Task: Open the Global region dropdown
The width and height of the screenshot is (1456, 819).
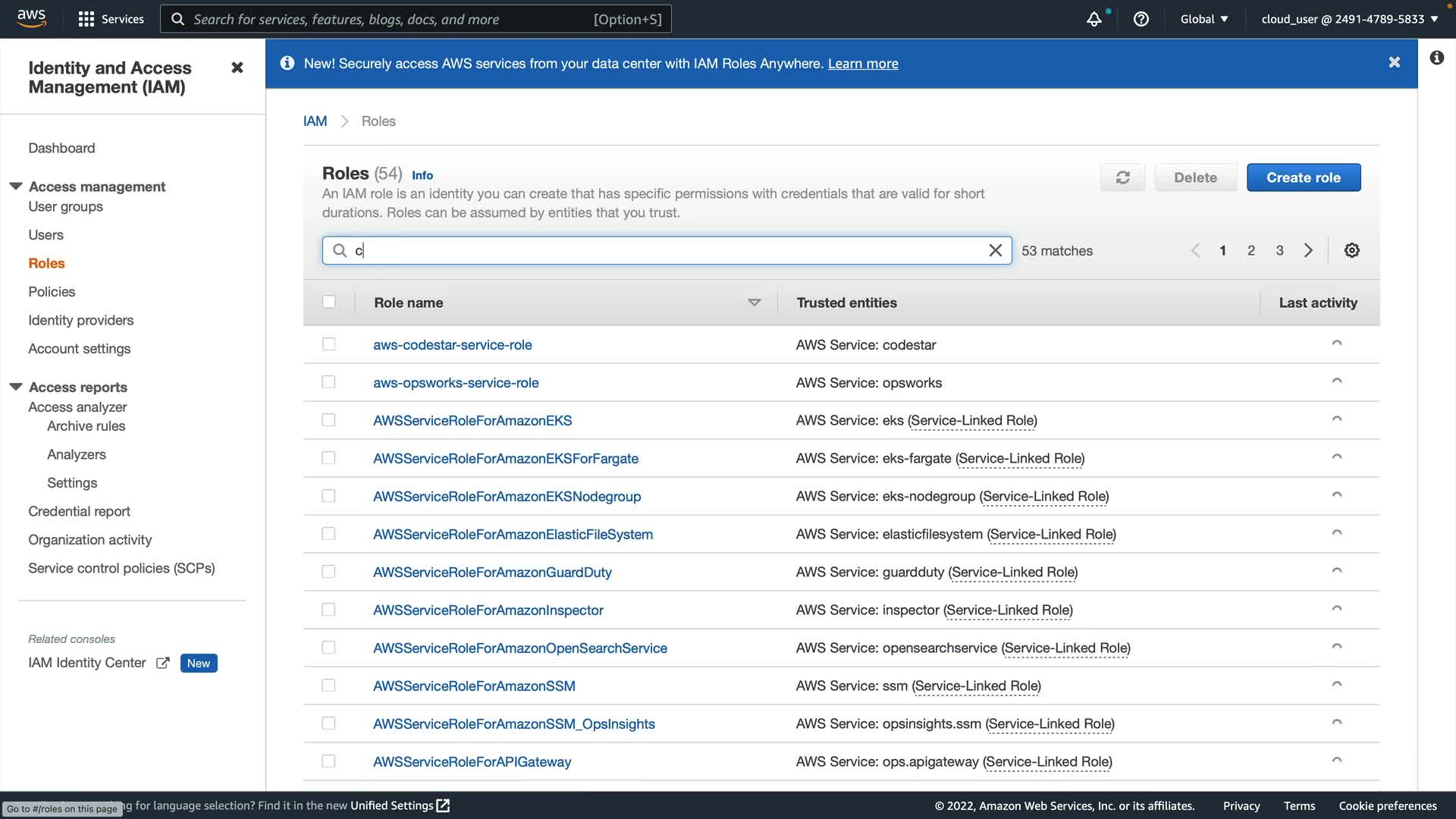Action: 1203,19
